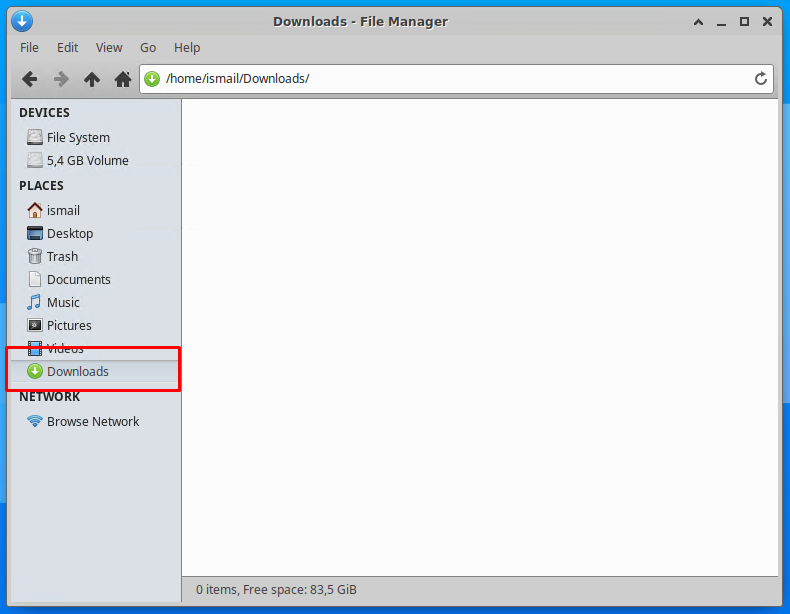Open the File menu
The image size is (790, 614).
[29, 47]
